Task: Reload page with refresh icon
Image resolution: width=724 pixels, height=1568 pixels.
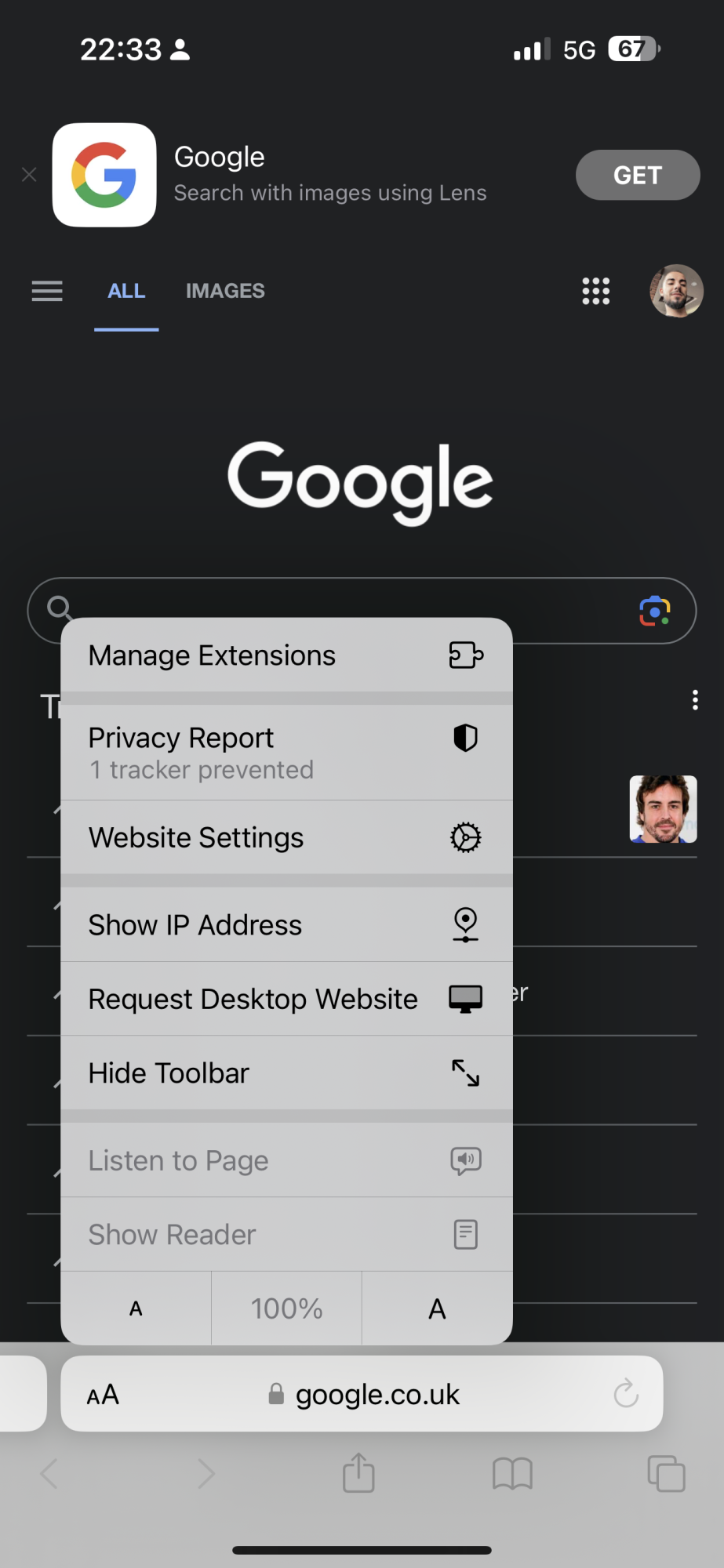Action: pos(626,1393)
